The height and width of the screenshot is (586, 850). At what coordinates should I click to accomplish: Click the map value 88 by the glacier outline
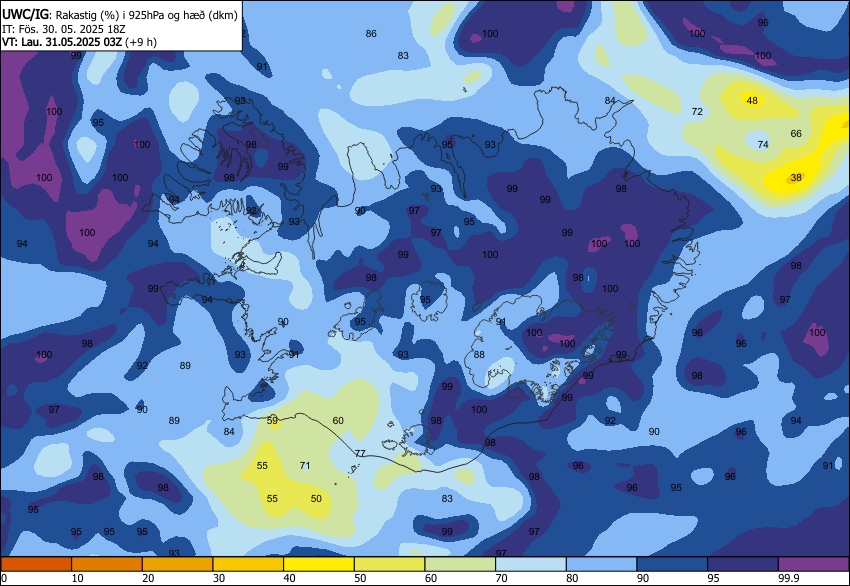[x=479, y=355]
